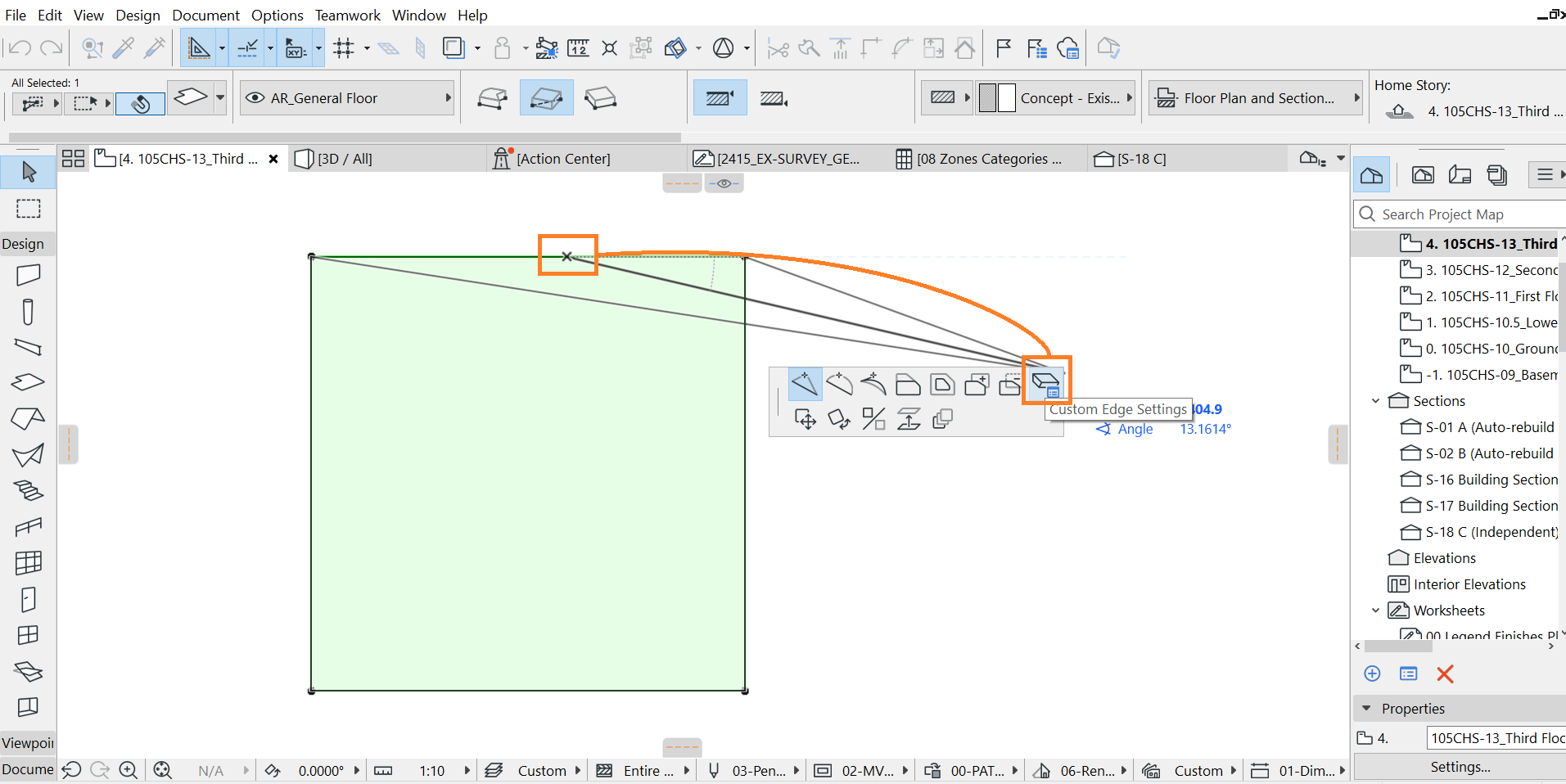Click Custom Edge Settings icon in pet palette
Screen dimensions: 1566x784
pos(1046,383)
